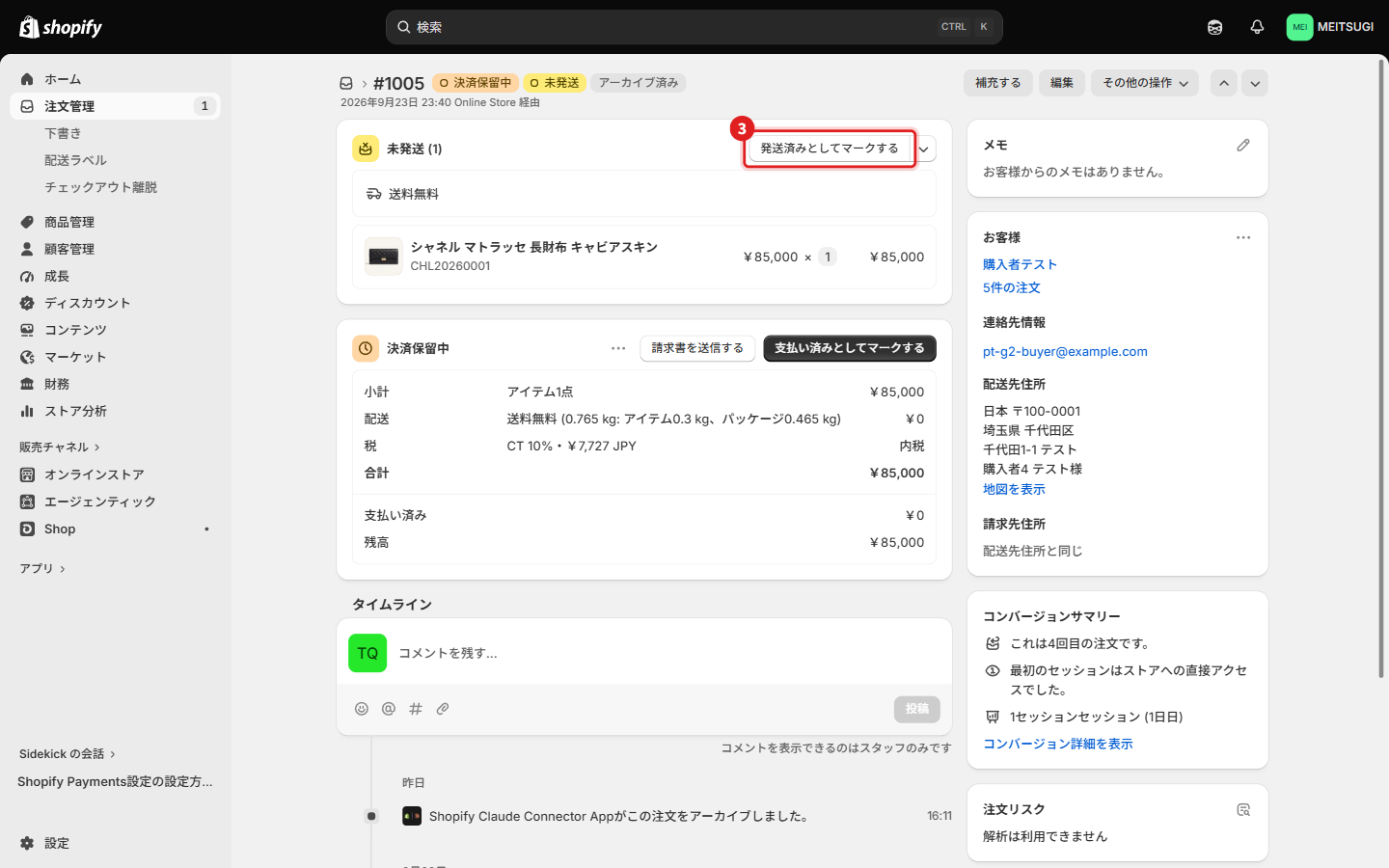Mention staff with the @ icon

pyautogui.click(x=389, y=709)
